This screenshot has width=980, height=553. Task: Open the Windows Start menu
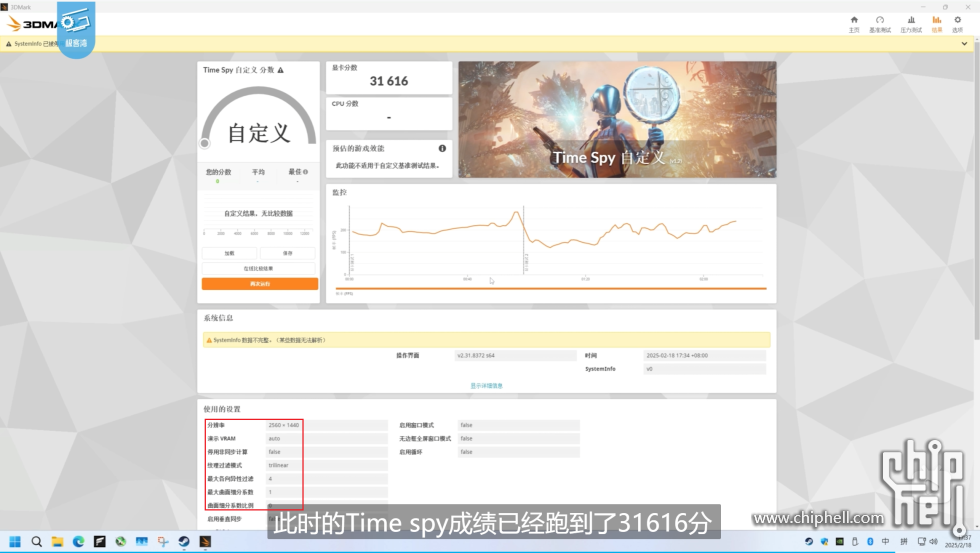coord(15,542)
